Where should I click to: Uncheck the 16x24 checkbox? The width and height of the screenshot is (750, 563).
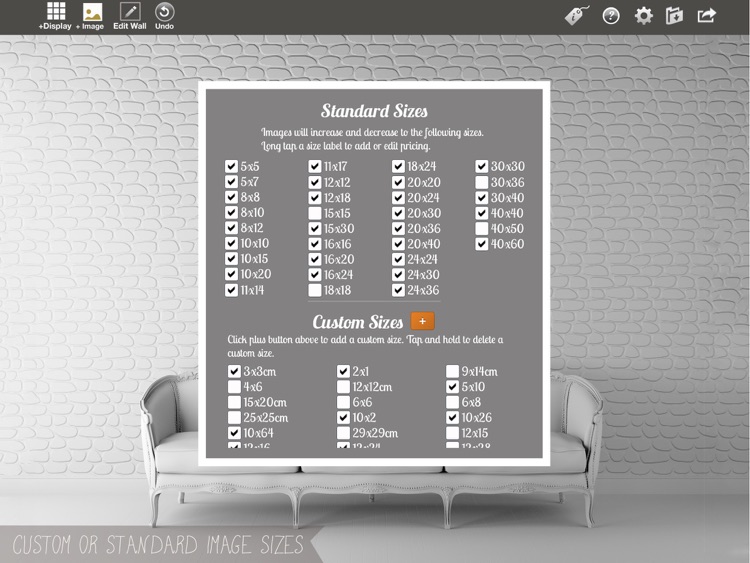[315, 275]
